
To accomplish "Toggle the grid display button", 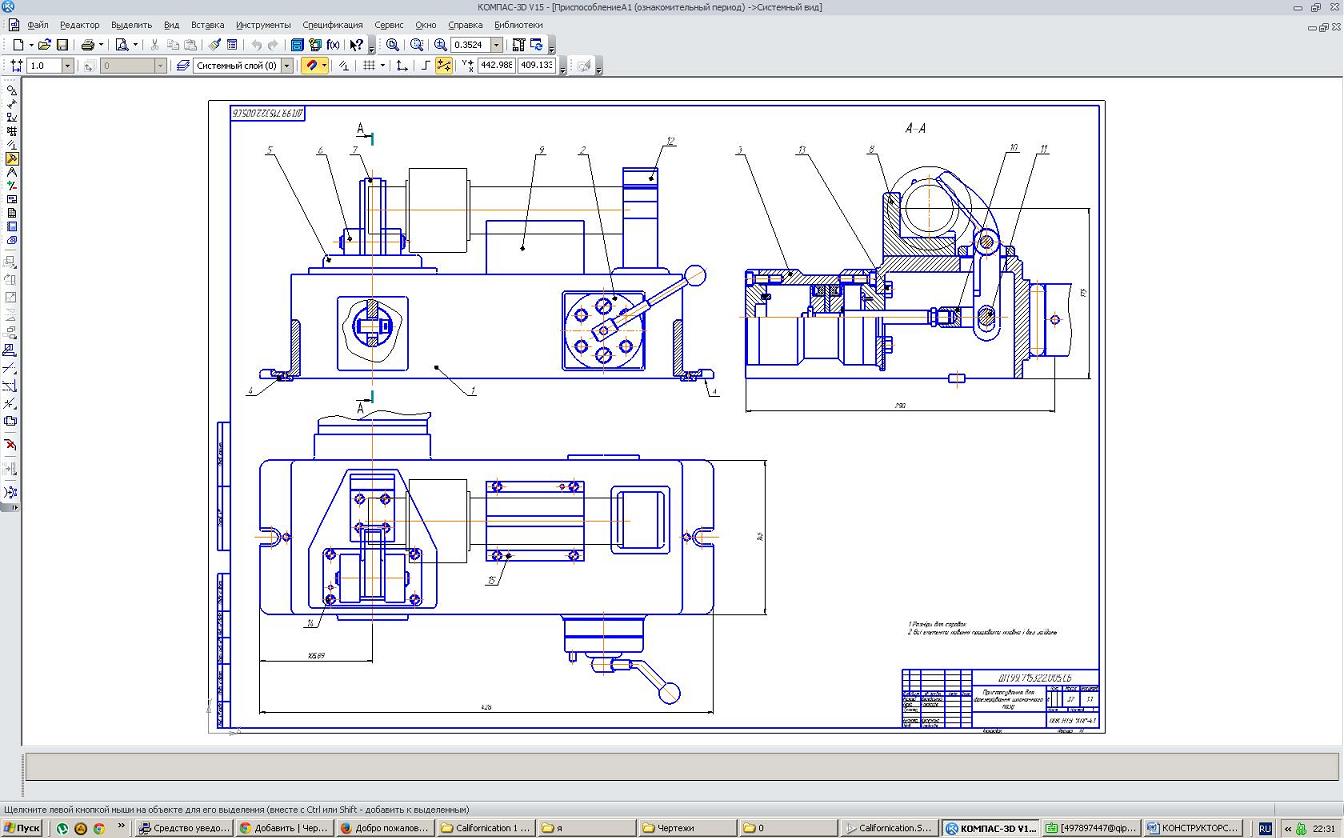I will click(x=369, y=65).
